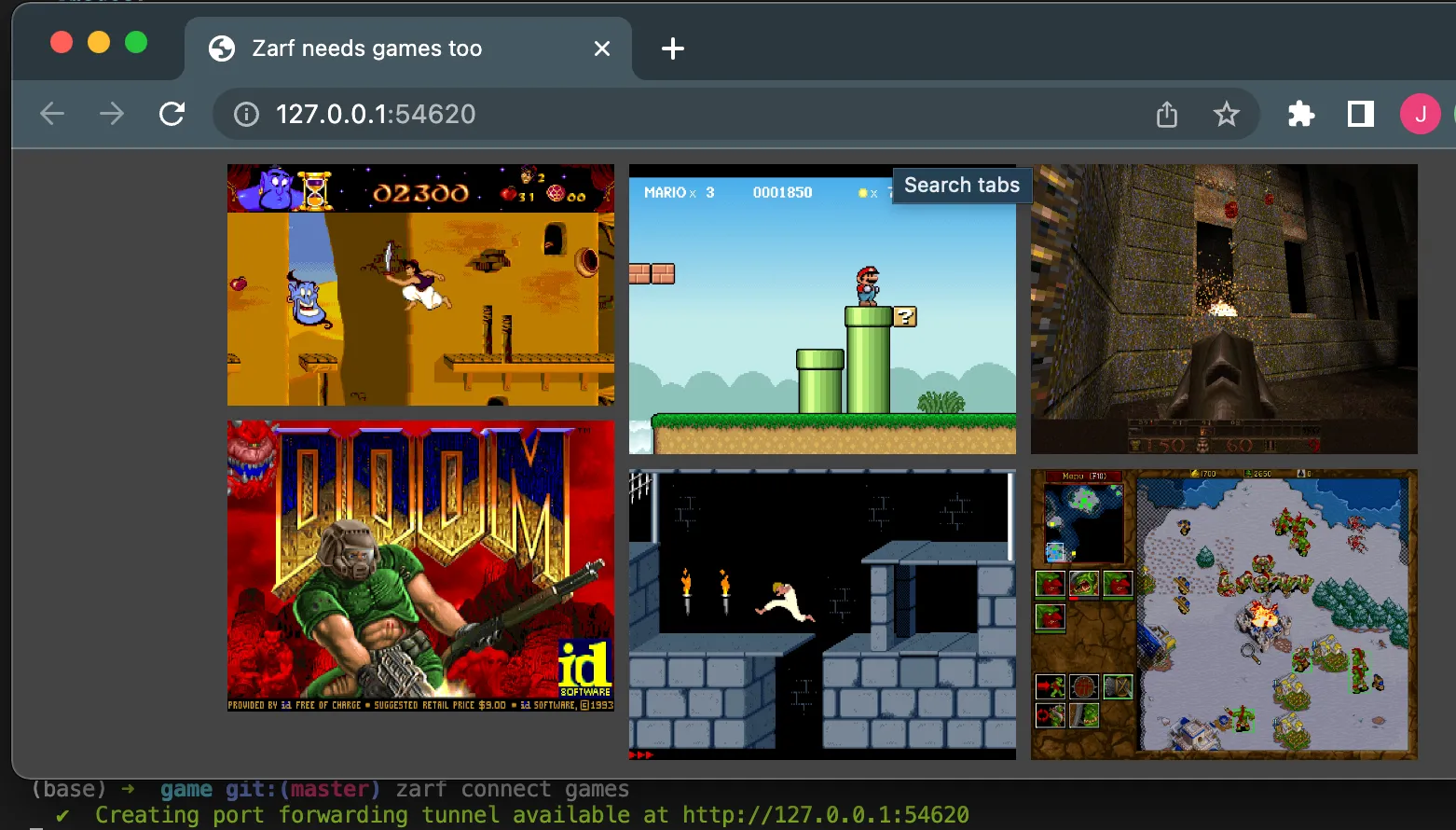Click the red close window button
Viewport: 1456px width, 830px height.
62,42
